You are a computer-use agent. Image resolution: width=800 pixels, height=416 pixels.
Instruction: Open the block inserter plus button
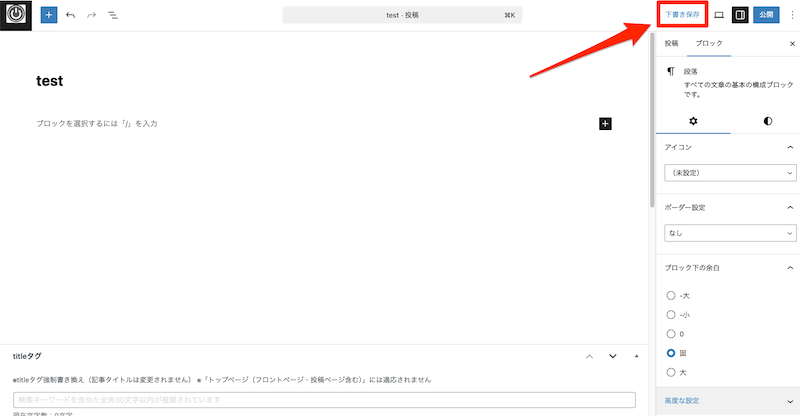coord(49,15)
